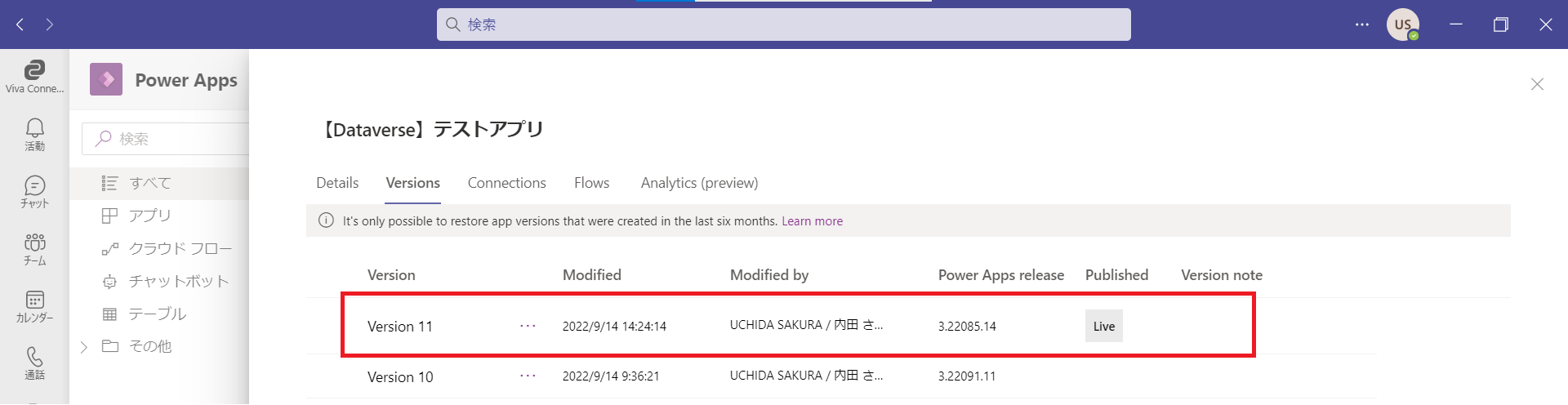Open the Activity (活動) bell icon
The width and height of the screenshot is (1568, 405).
pos(34,134)
